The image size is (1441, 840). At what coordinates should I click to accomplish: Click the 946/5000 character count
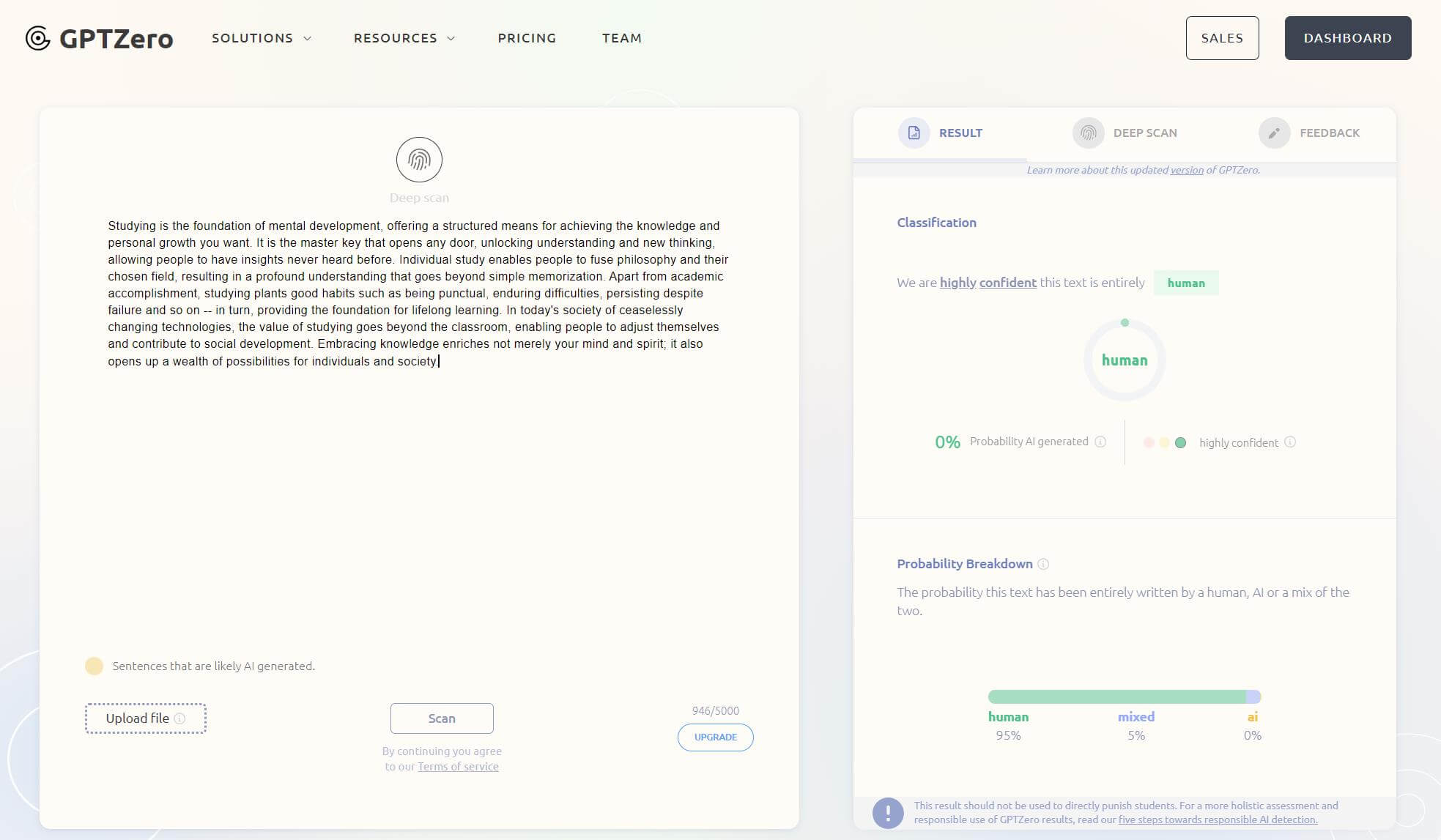[x=716, y=711]
